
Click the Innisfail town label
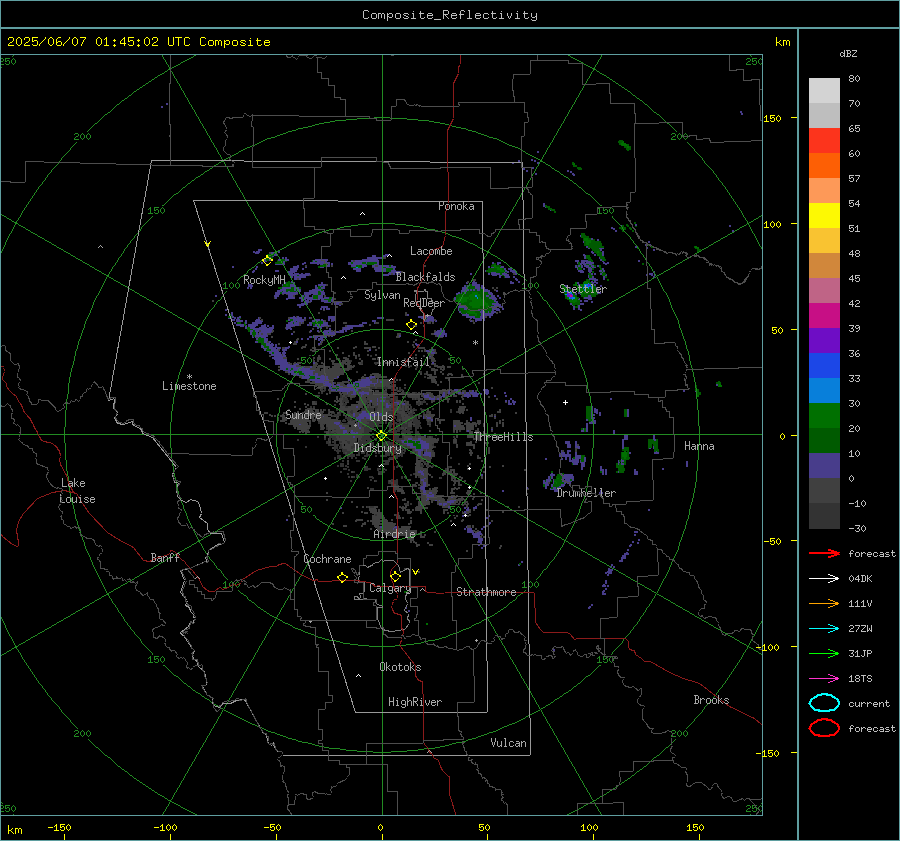[403, 362]
